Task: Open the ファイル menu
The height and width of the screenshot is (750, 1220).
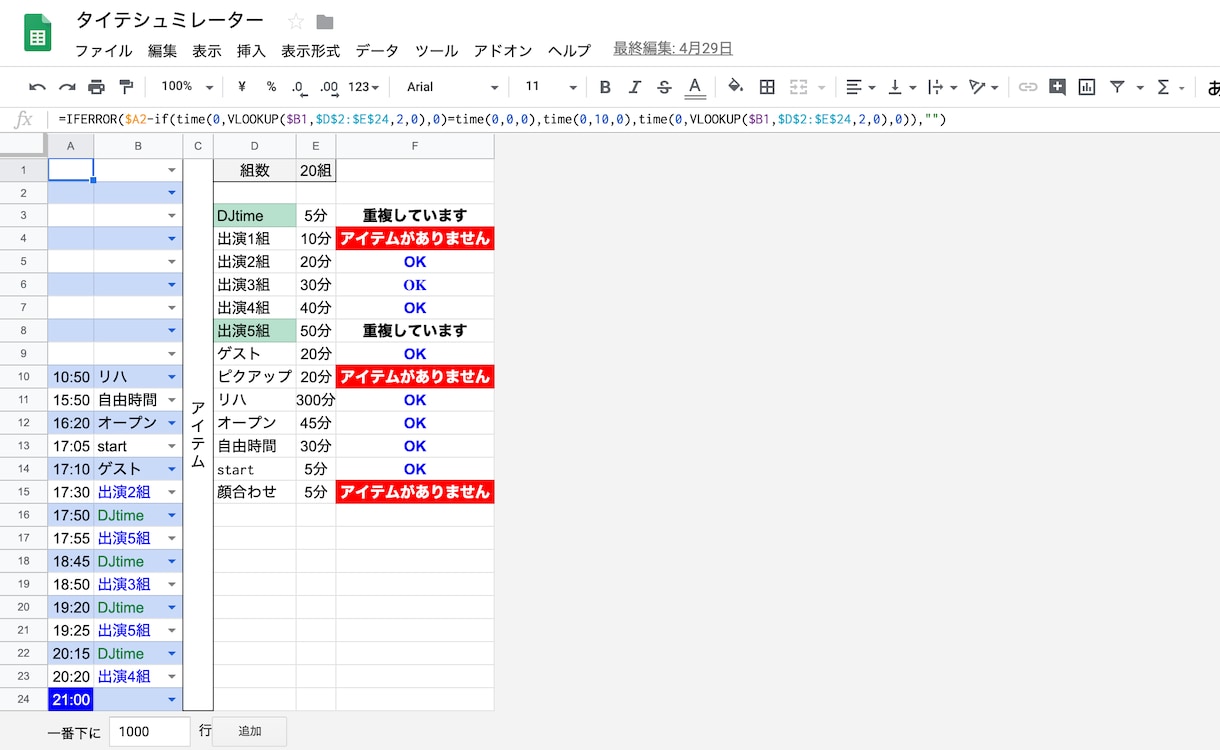Action: pos(104,51)
